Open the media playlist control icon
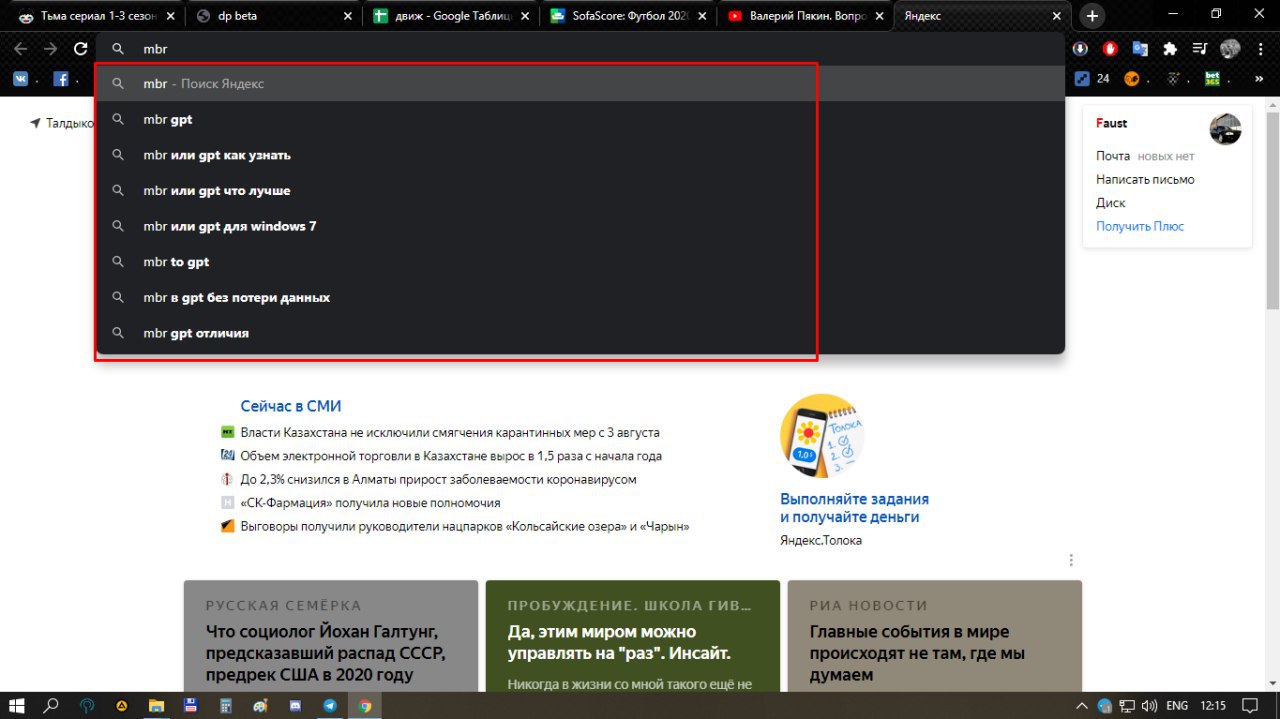Image resolution: width=1280 pixels, height=719 pixels. point(1200,48)
